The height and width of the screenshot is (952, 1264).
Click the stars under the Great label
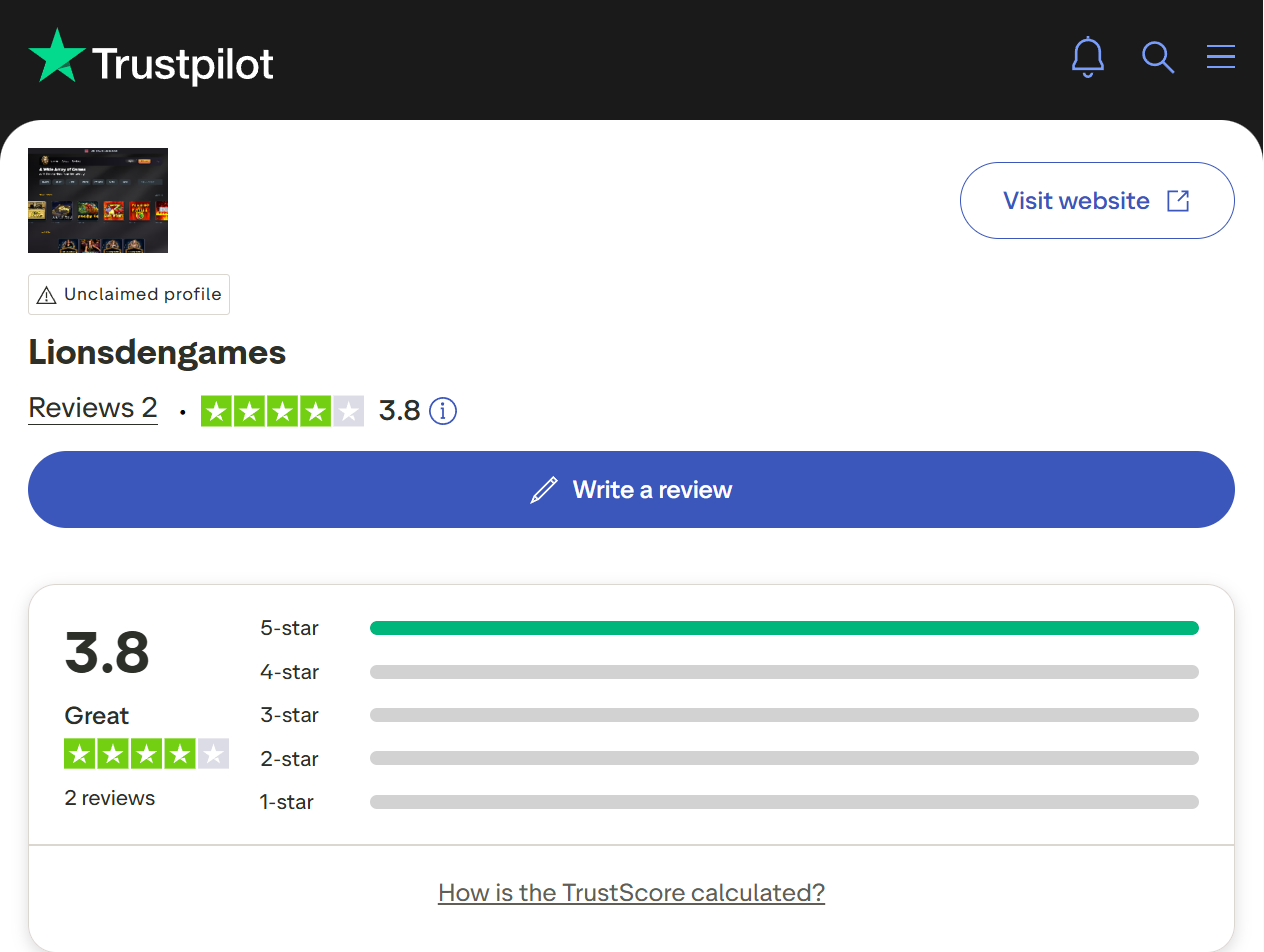point(146,754)
